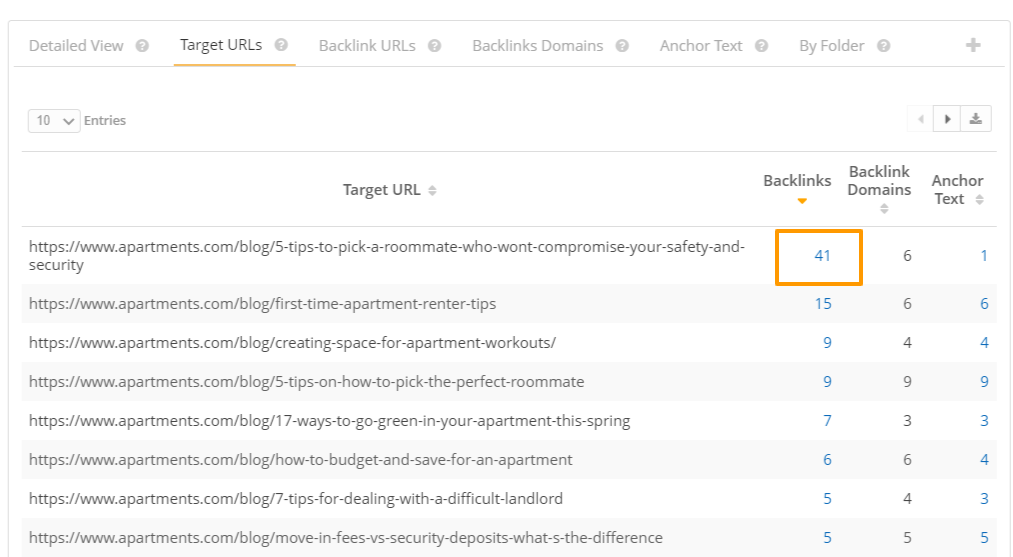Open 9 backlinks for apartment-workouts URL
The width and height of the screenshot is (1013, 557).
tap(827, 342)
